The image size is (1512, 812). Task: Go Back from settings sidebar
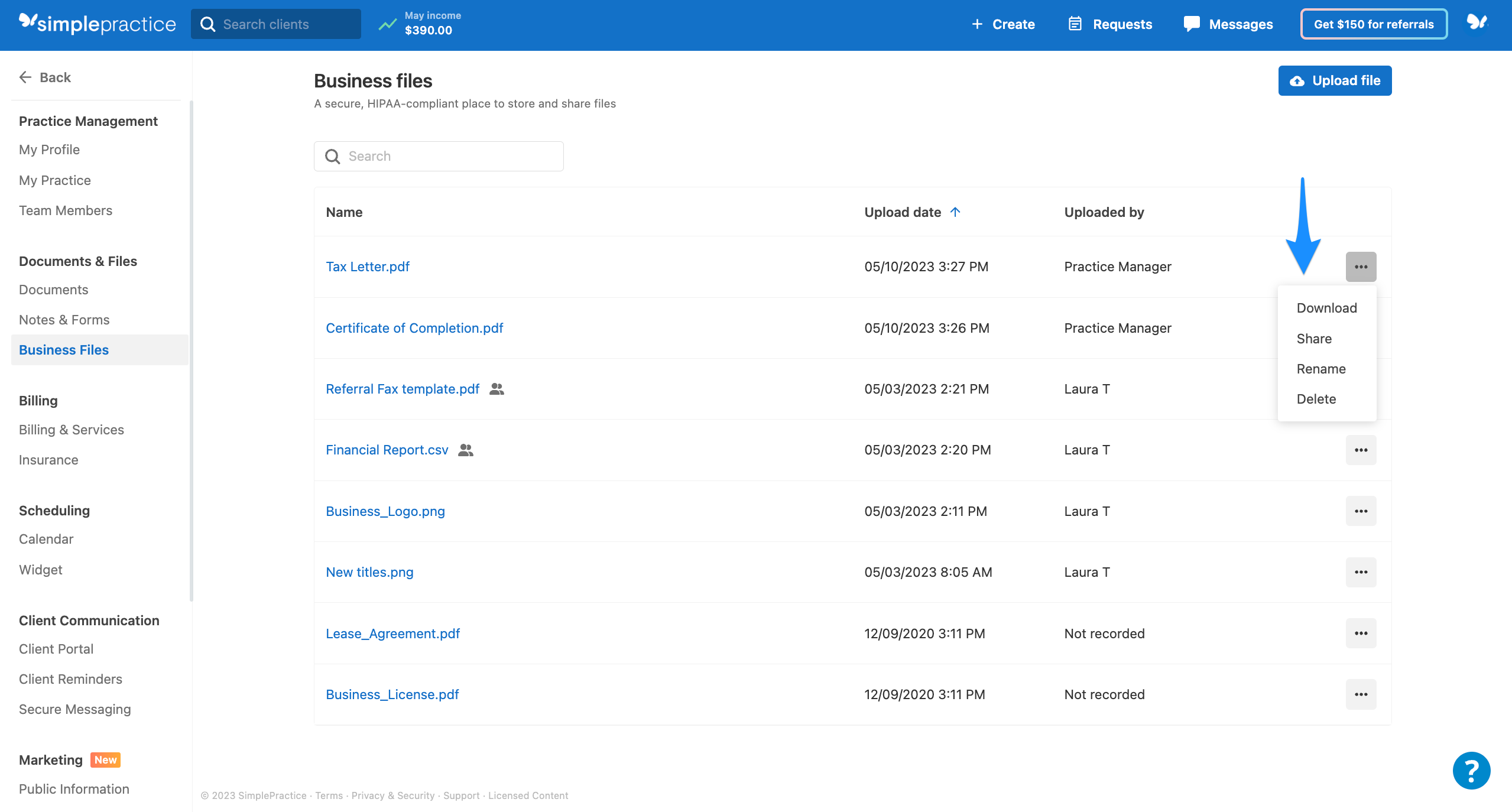45,77
